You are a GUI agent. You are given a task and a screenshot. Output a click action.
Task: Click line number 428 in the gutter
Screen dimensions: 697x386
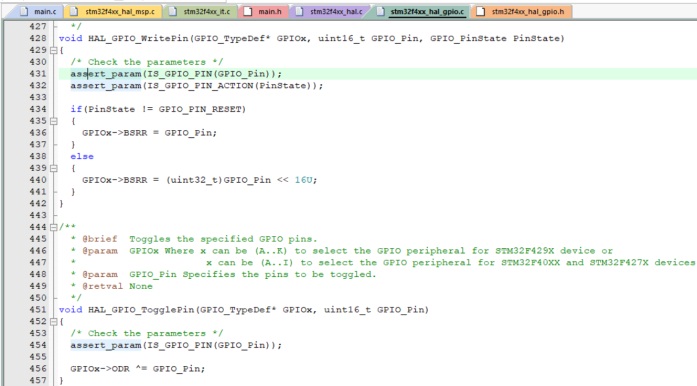pos(38,39)
